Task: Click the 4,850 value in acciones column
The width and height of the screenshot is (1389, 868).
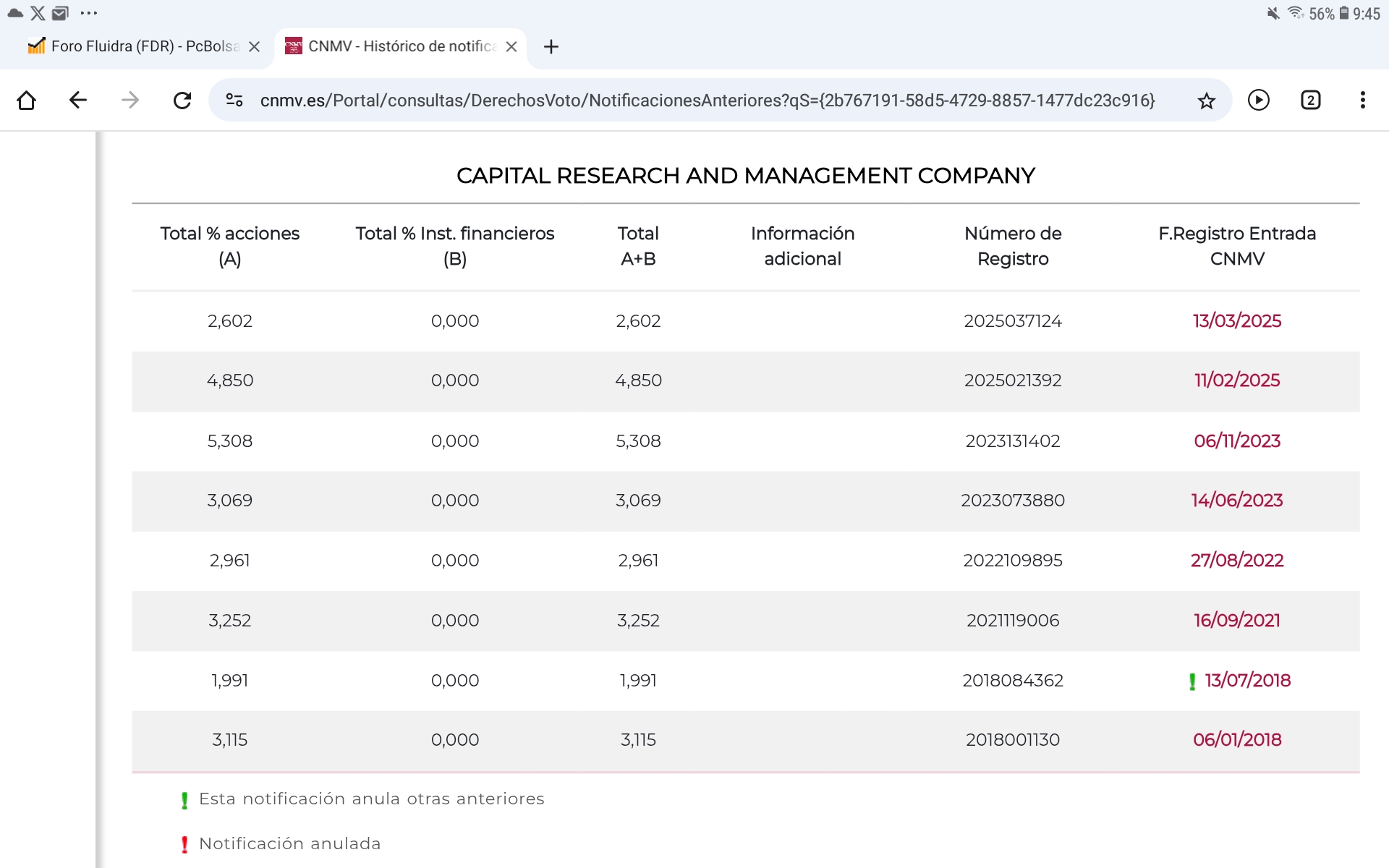Action: click(230, 380)
